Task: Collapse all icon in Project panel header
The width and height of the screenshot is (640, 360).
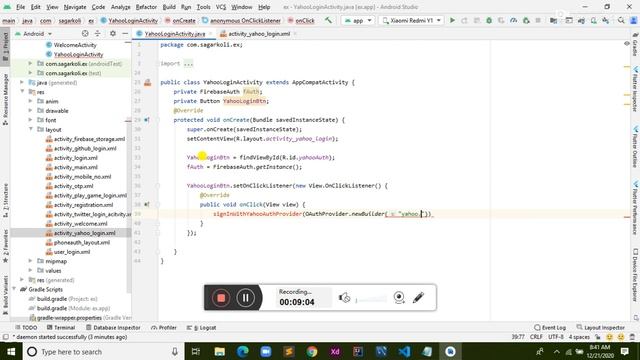Action: click(x=98, y=33)
